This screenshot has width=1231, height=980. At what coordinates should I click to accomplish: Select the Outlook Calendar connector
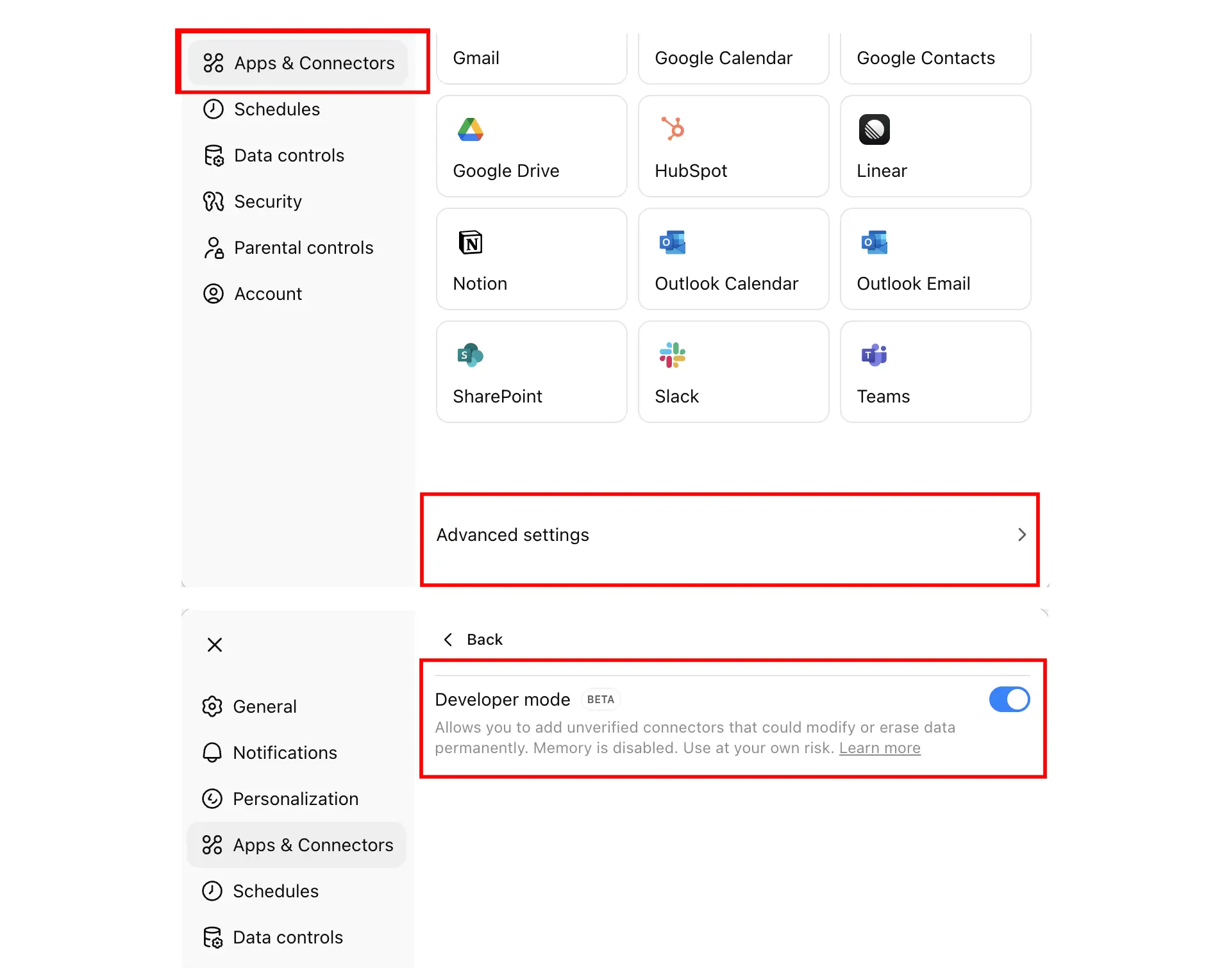(x=733, y=259)
